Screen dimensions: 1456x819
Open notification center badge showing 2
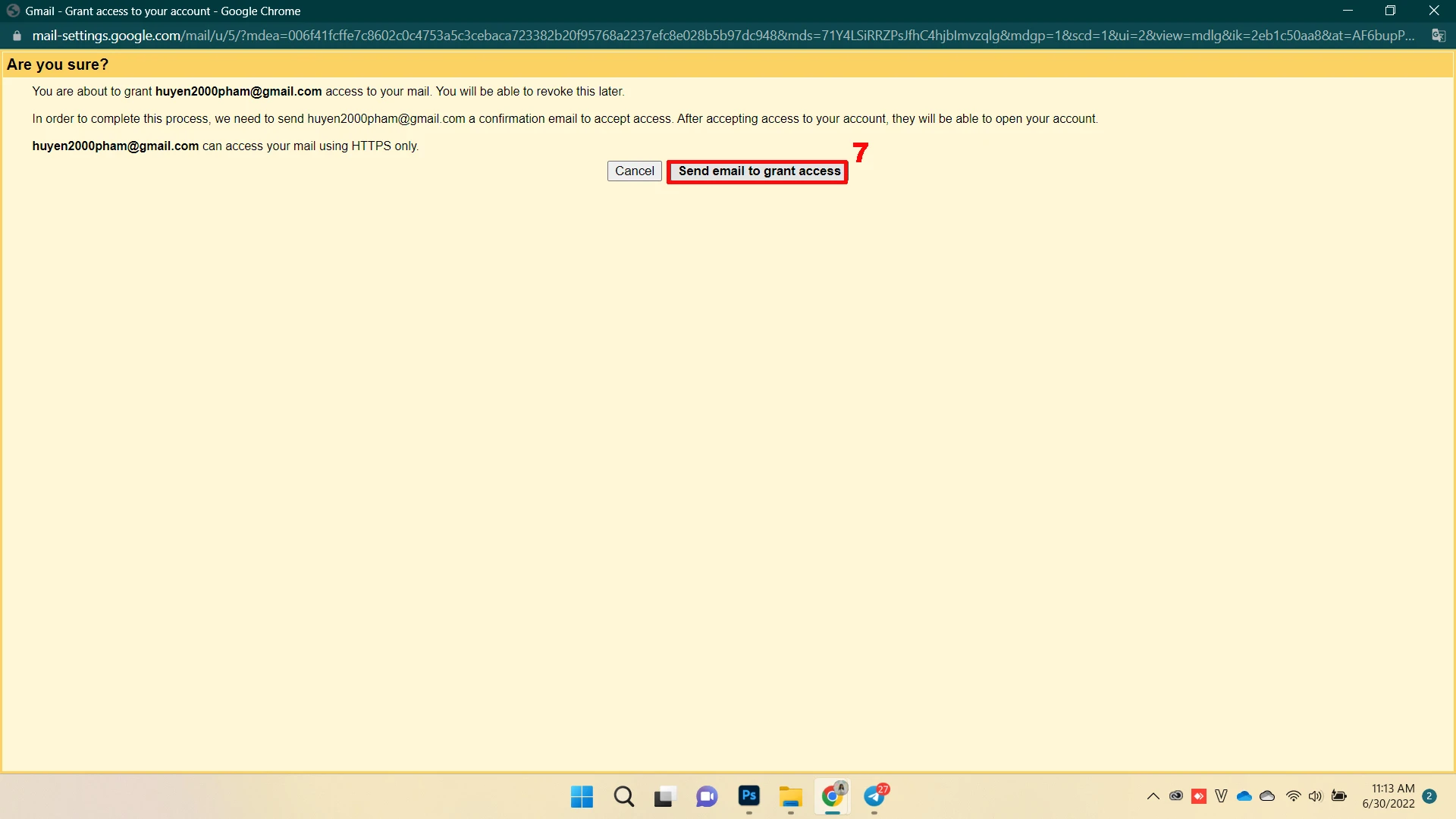point(1429,796)
